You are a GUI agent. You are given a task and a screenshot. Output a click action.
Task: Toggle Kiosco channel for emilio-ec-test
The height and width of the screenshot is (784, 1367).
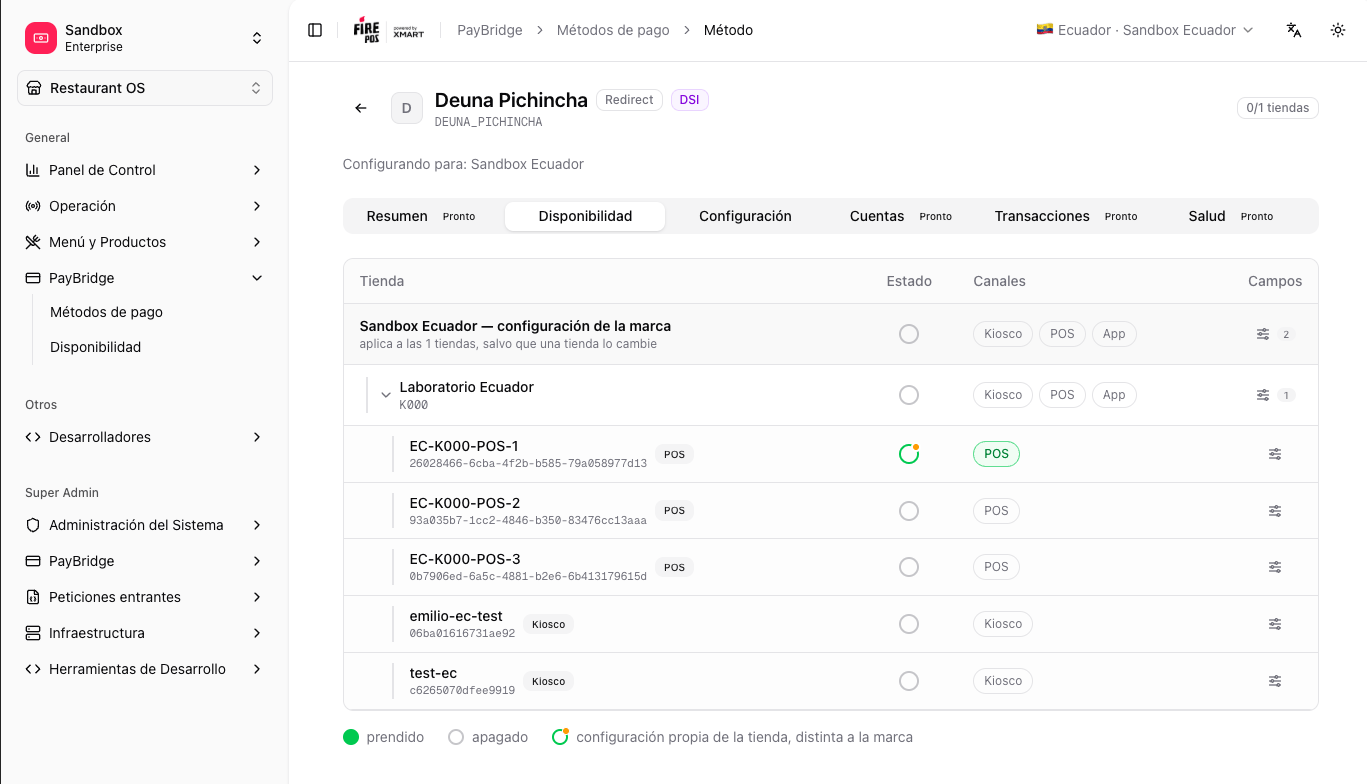click(1003, 624)
